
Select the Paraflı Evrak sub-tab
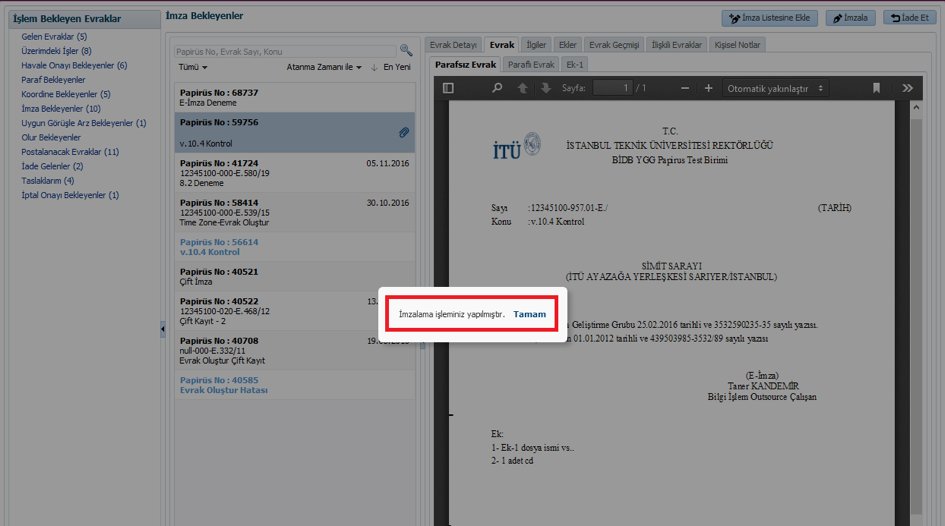(530, 64)
